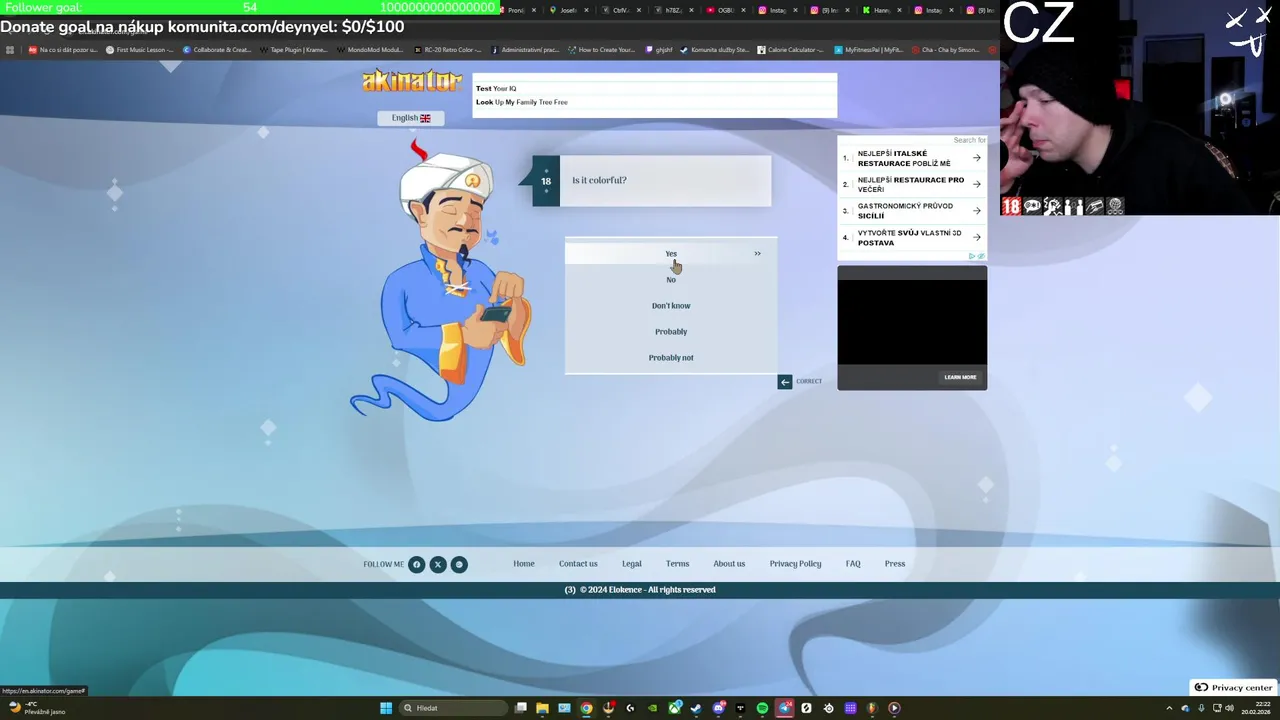This screenshot has width=1280, height=720.
Task: Select the Probably answer
Action: pos(671,331)
